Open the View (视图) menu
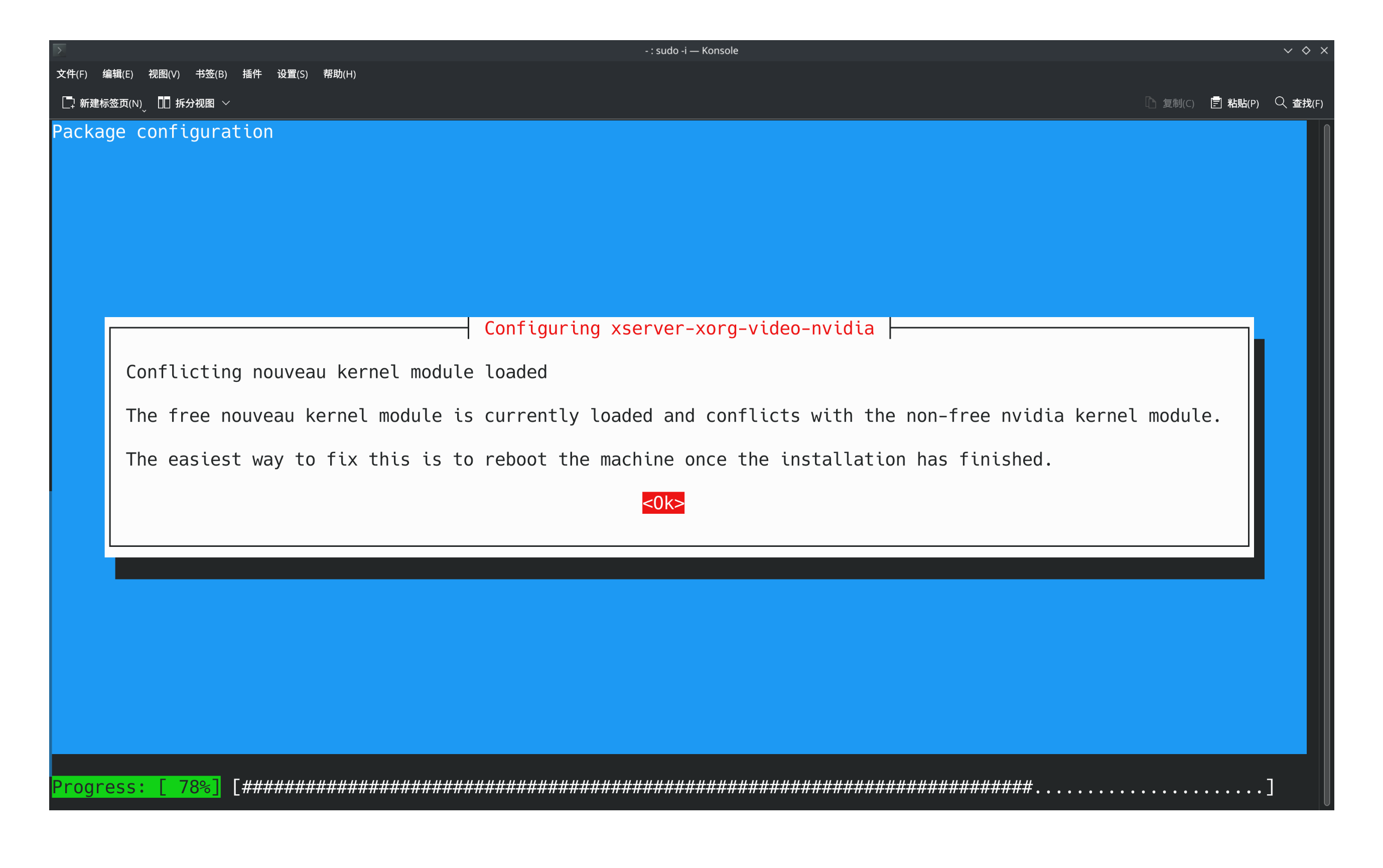This screenshot has height=868, width=1383. (x=164, y=74)
